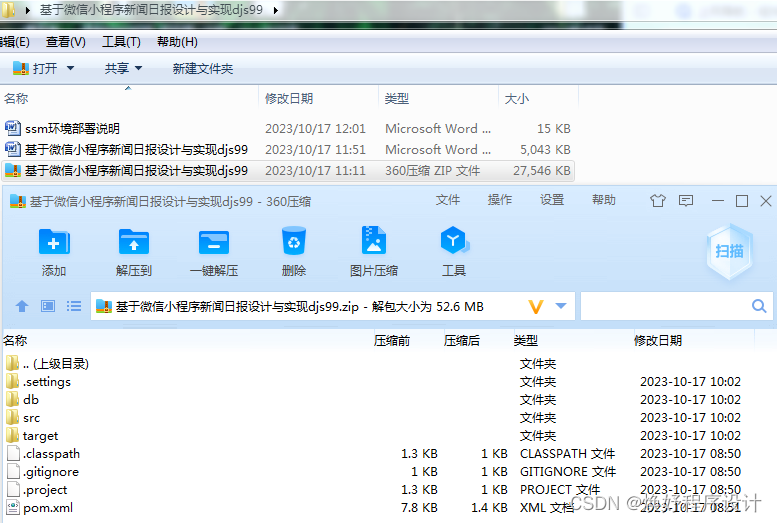Open the 工具(T) menu

tap(121, 42)
